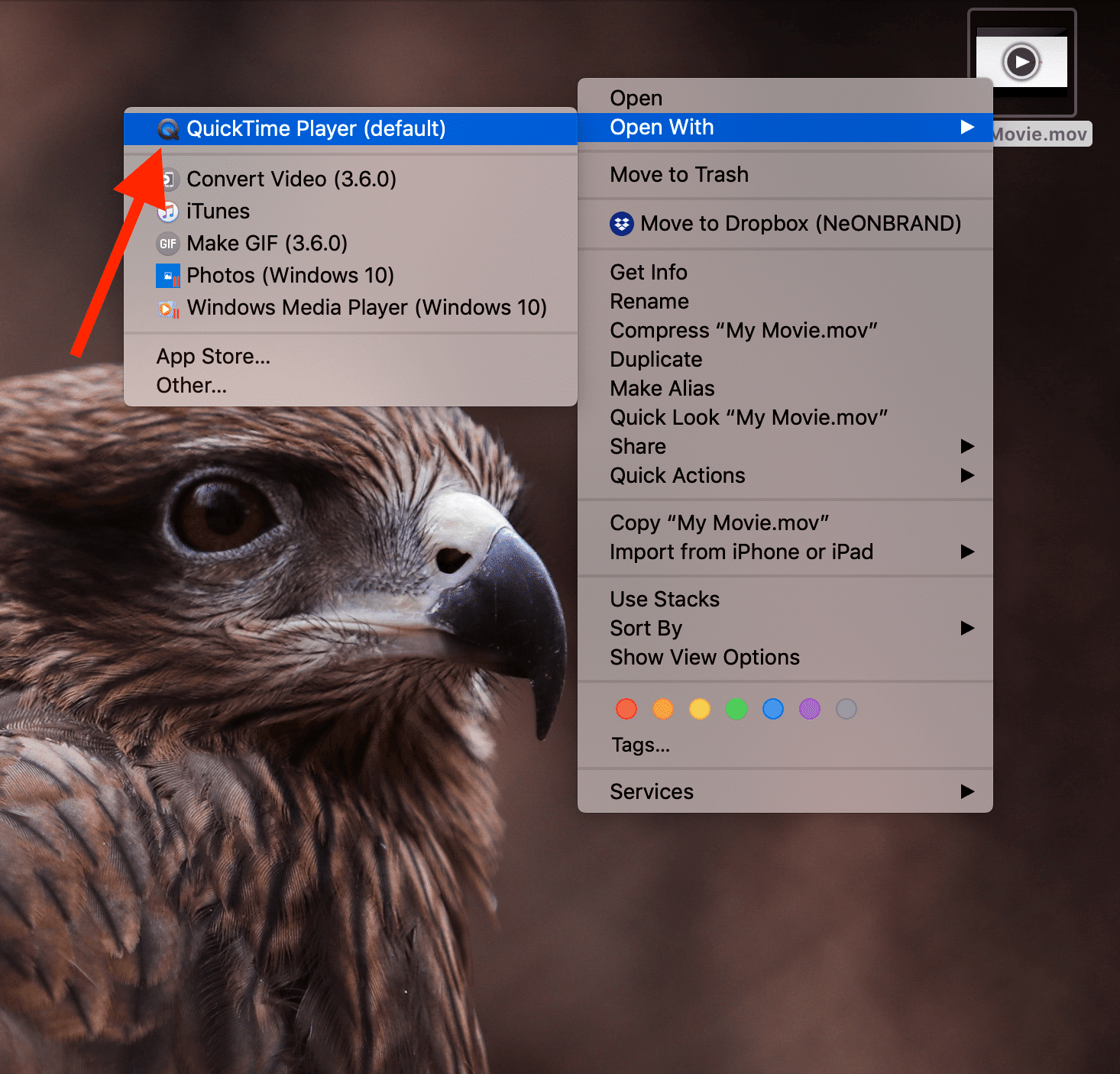1120x1074 pixels.
Task: Click the Dropbox icon next to Move option
Action: (x=622, y=224)
